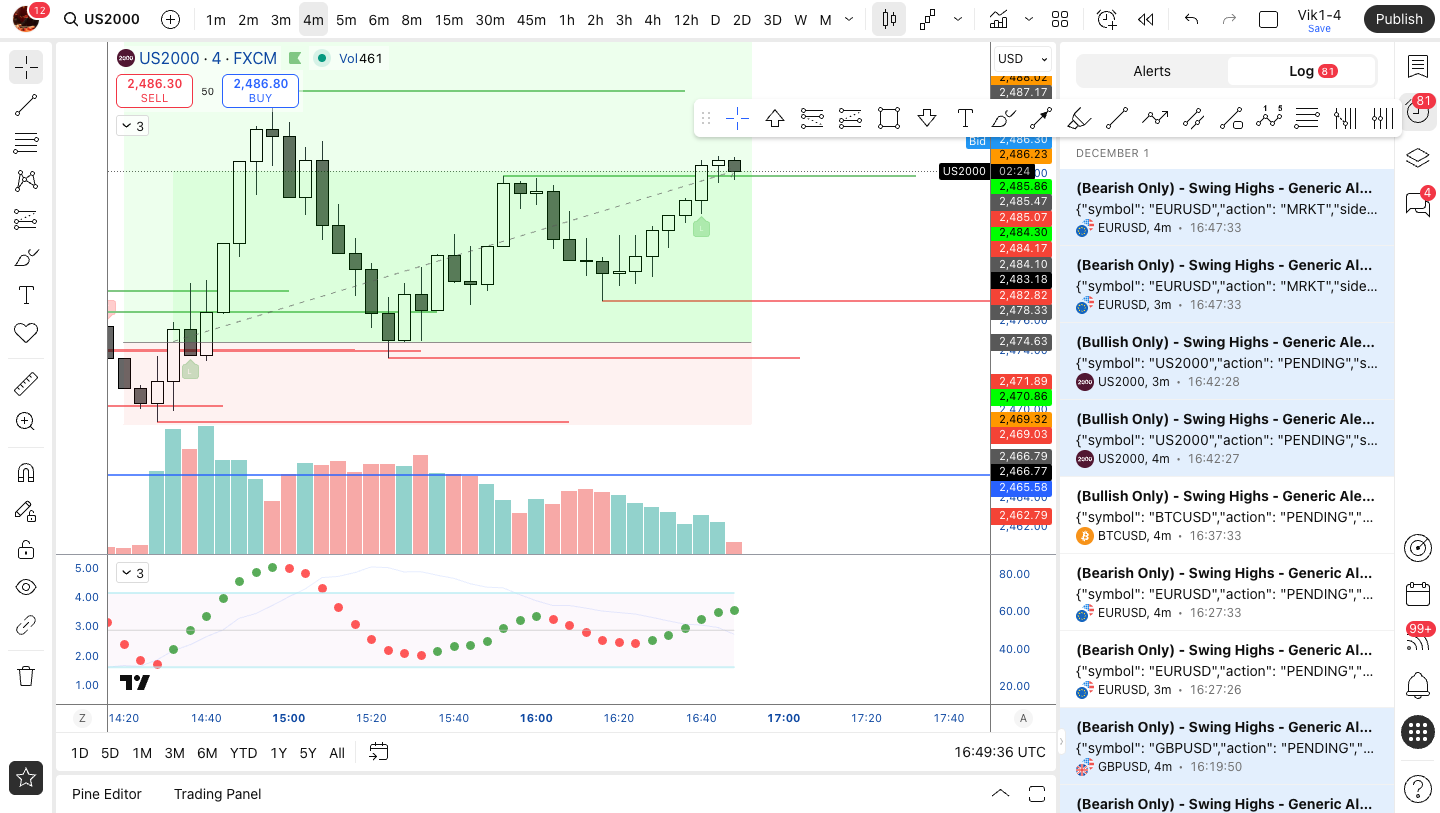Open the Pine Editor tab
The width and height of the screenshot is (1440, 813).
click(x=107, y=794)
